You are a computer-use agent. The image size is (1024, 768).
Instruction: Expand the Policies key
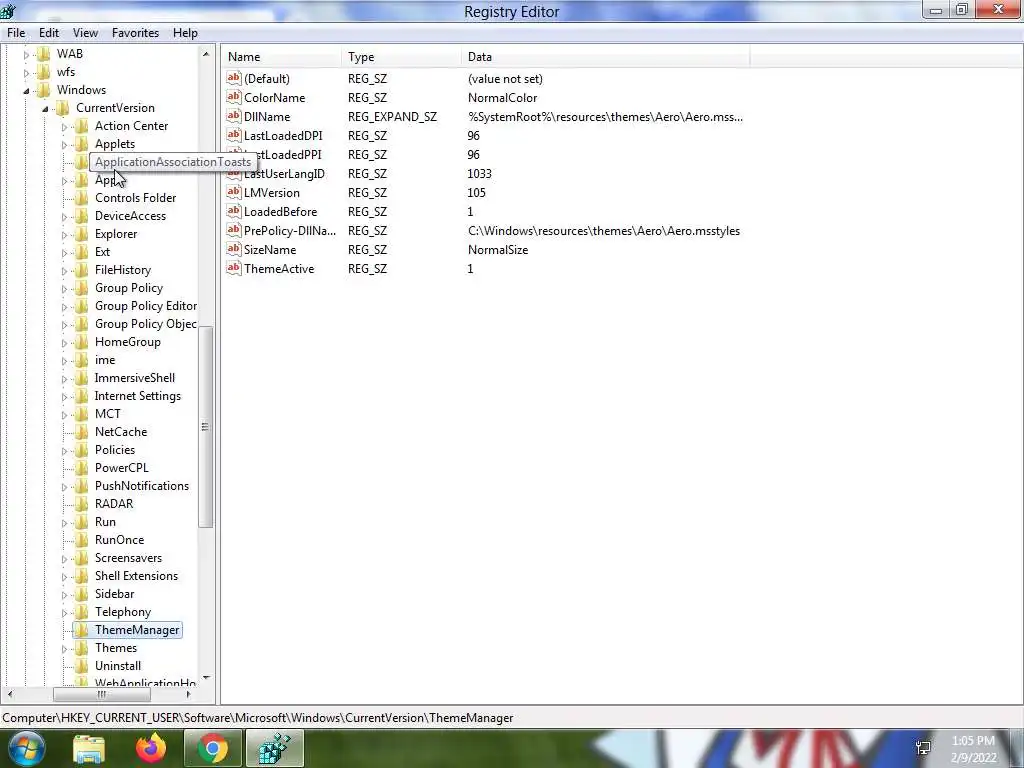(64, 451)
